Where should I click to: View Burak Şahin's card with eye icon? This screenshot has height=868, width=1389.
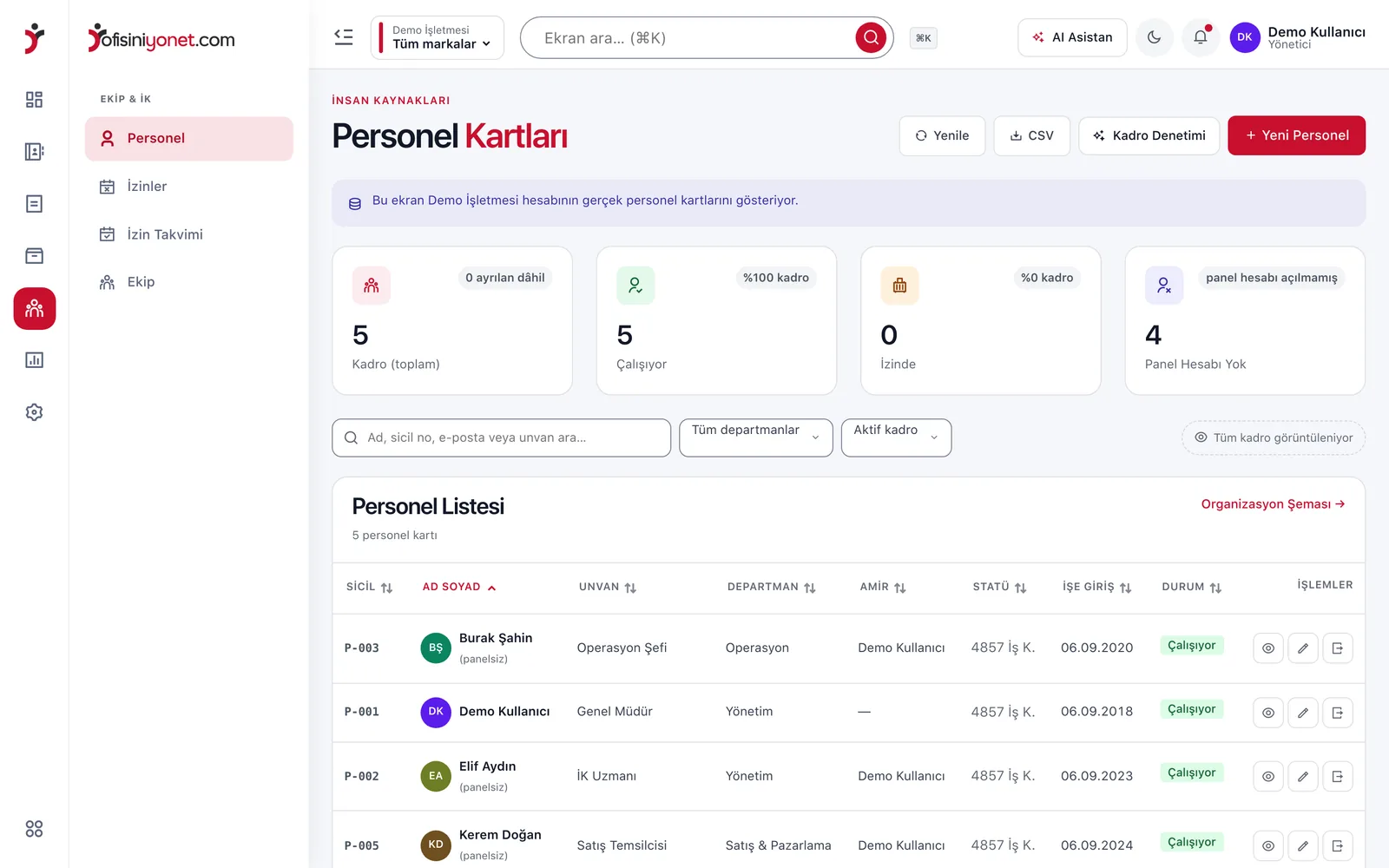[x=1268, y=648]
